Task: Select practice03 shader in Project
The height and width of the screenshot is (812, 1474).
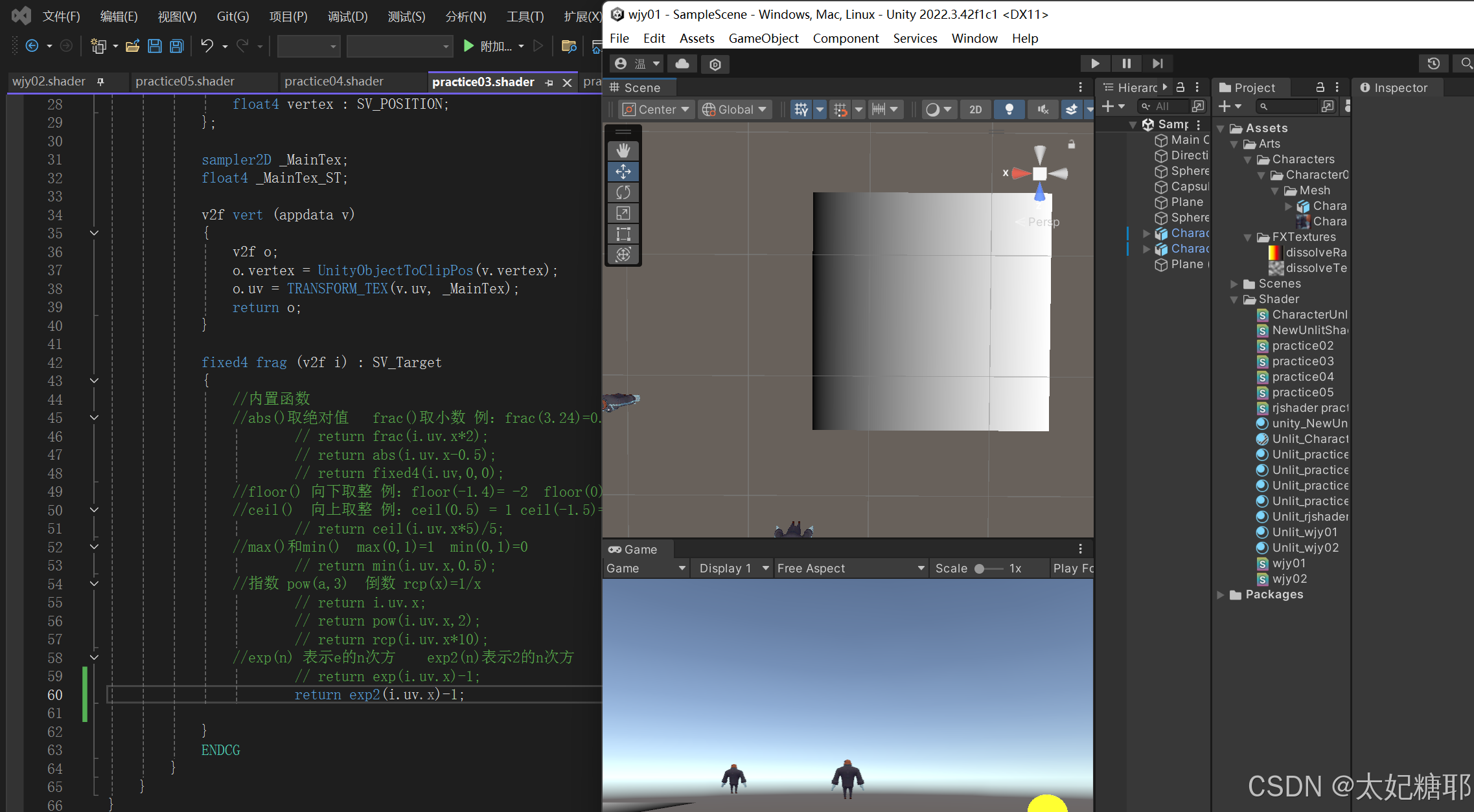Action: [x=1302, y=361]
